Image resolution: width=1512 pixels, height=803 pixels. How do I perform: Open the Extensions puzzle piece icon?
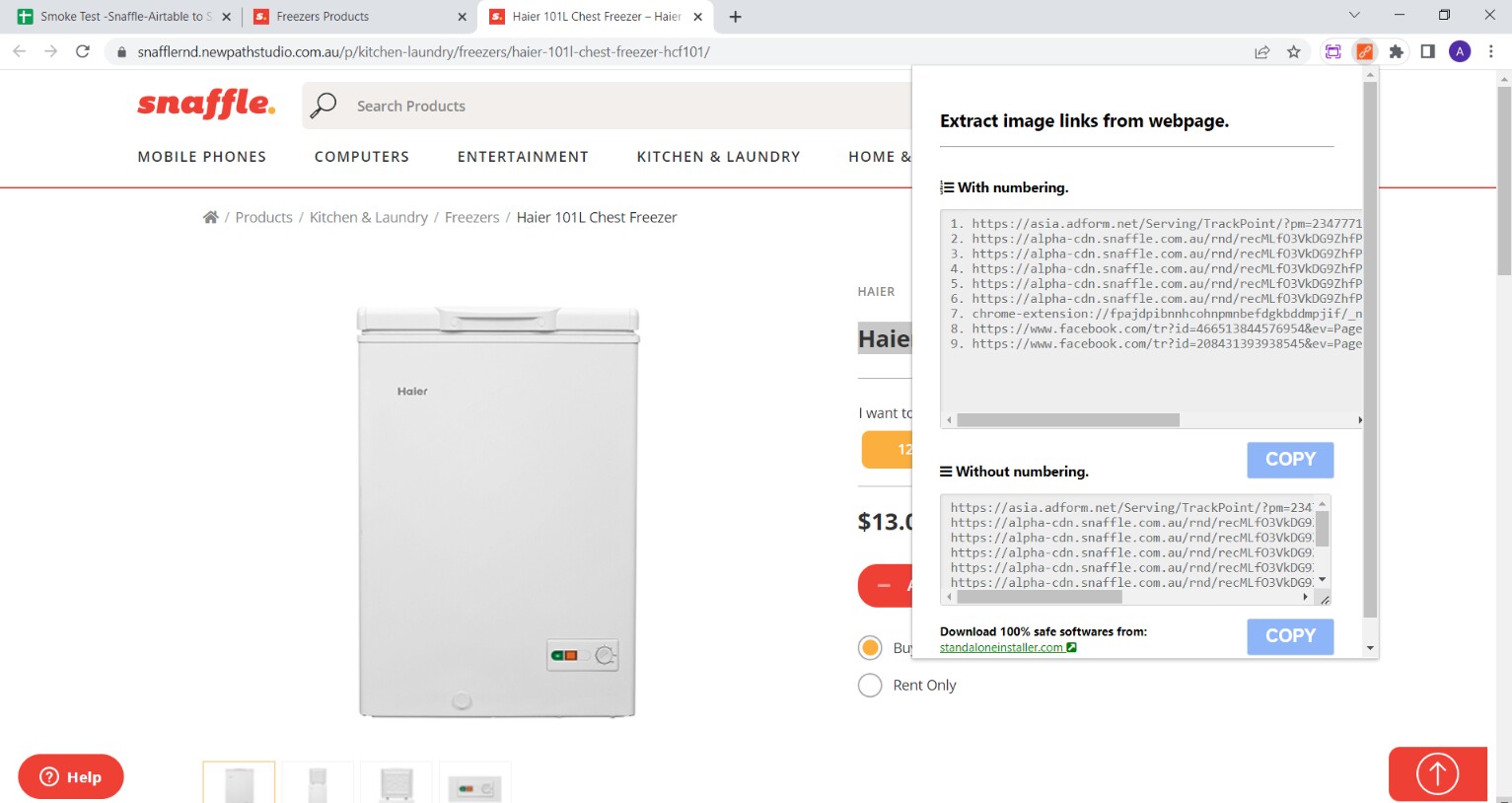1396,51
